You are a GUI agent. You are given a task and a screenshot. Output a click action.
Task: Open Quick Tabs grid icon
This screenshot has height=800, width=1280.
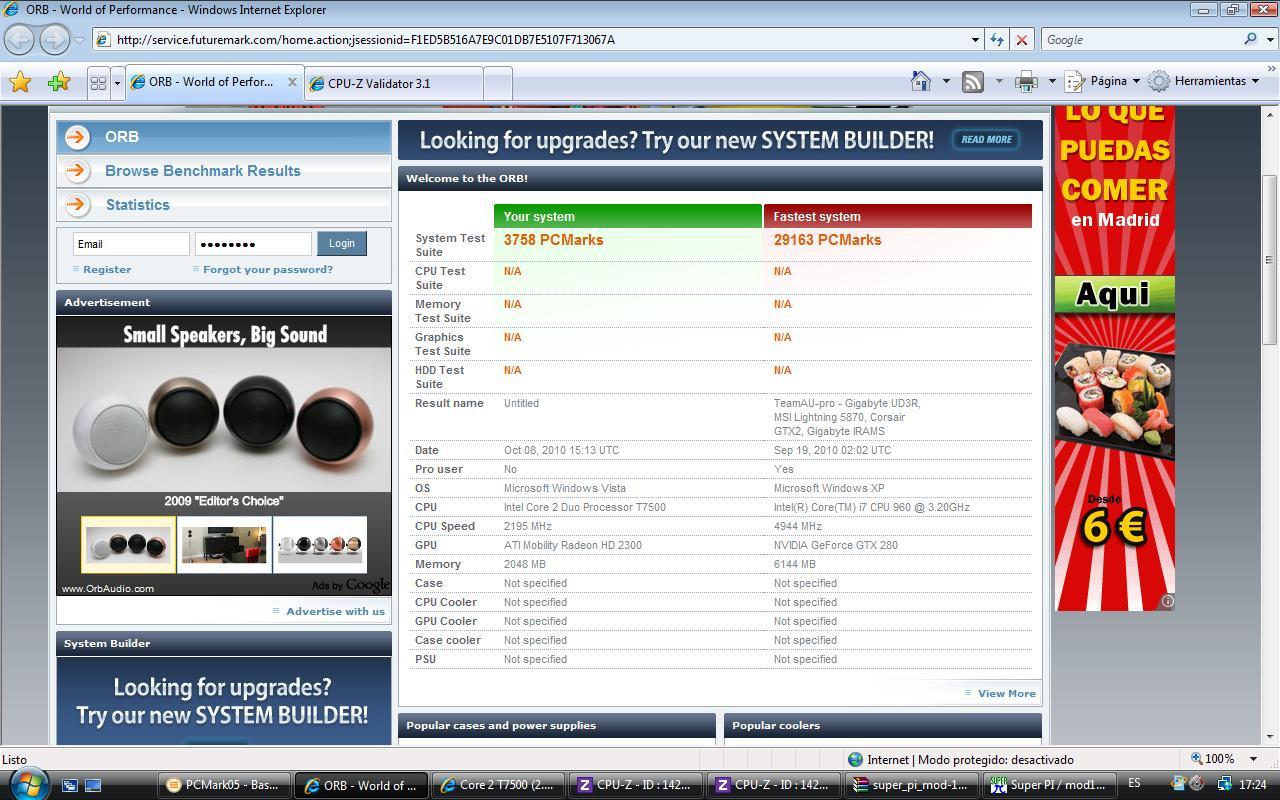pos(98,83)
